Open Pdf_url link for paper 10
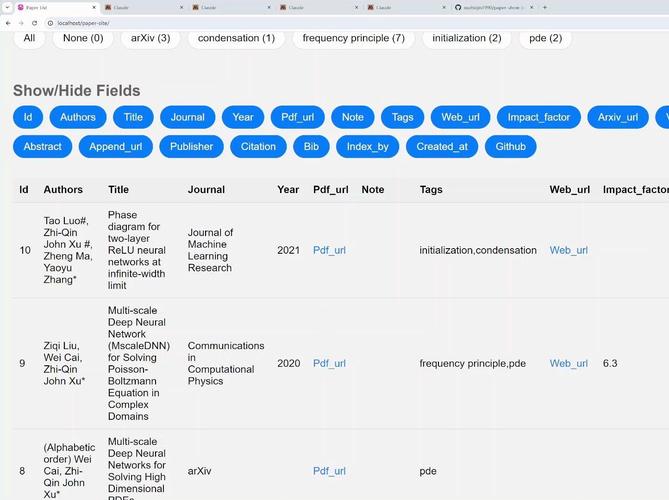Viewport: 669px width, 500px height. coord(329,250)
